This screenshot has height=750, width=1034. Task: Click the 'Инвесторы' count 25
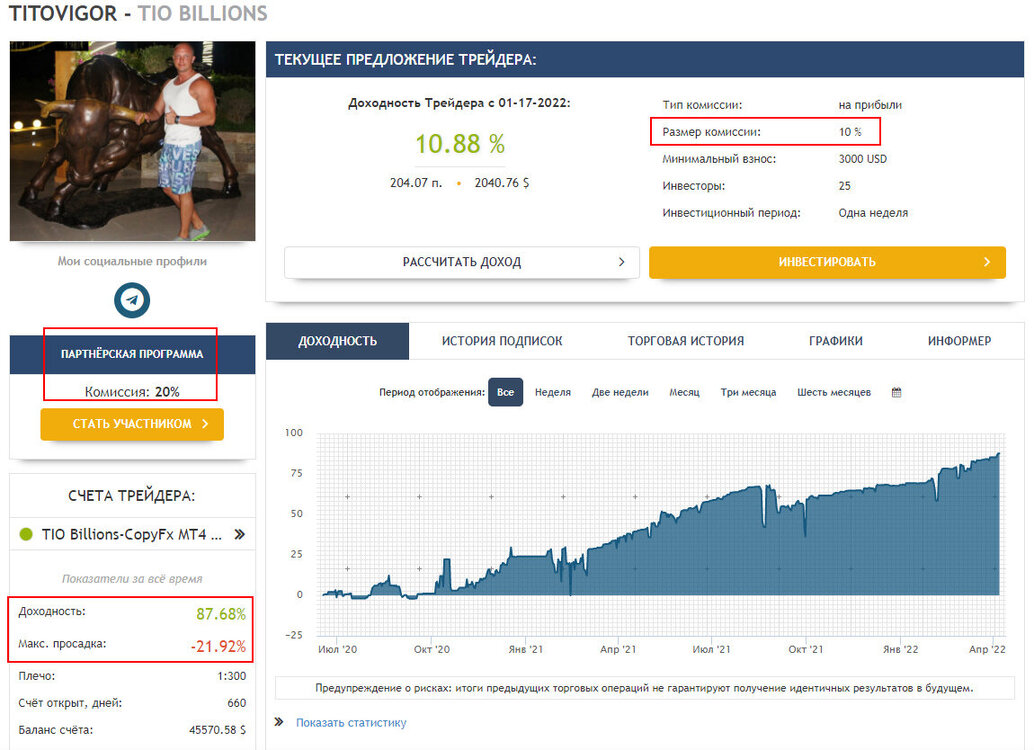pos(845,186)
